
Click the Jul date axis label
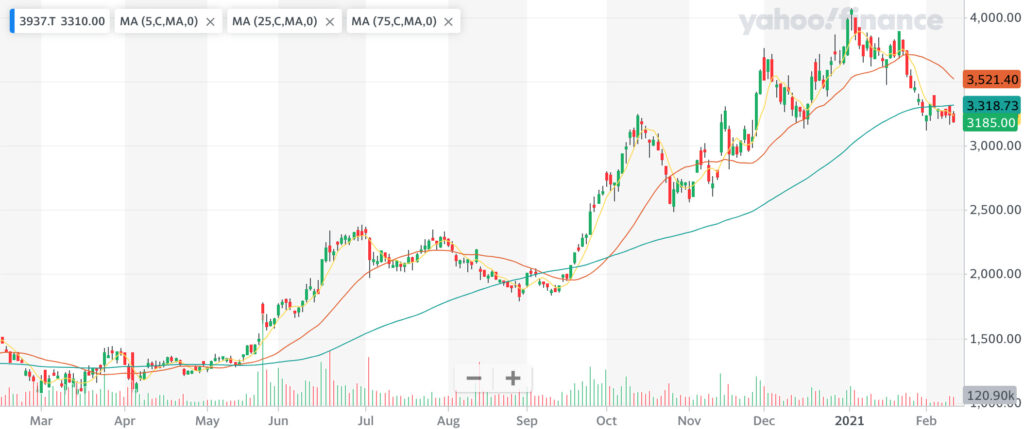(x=366, y=421)
